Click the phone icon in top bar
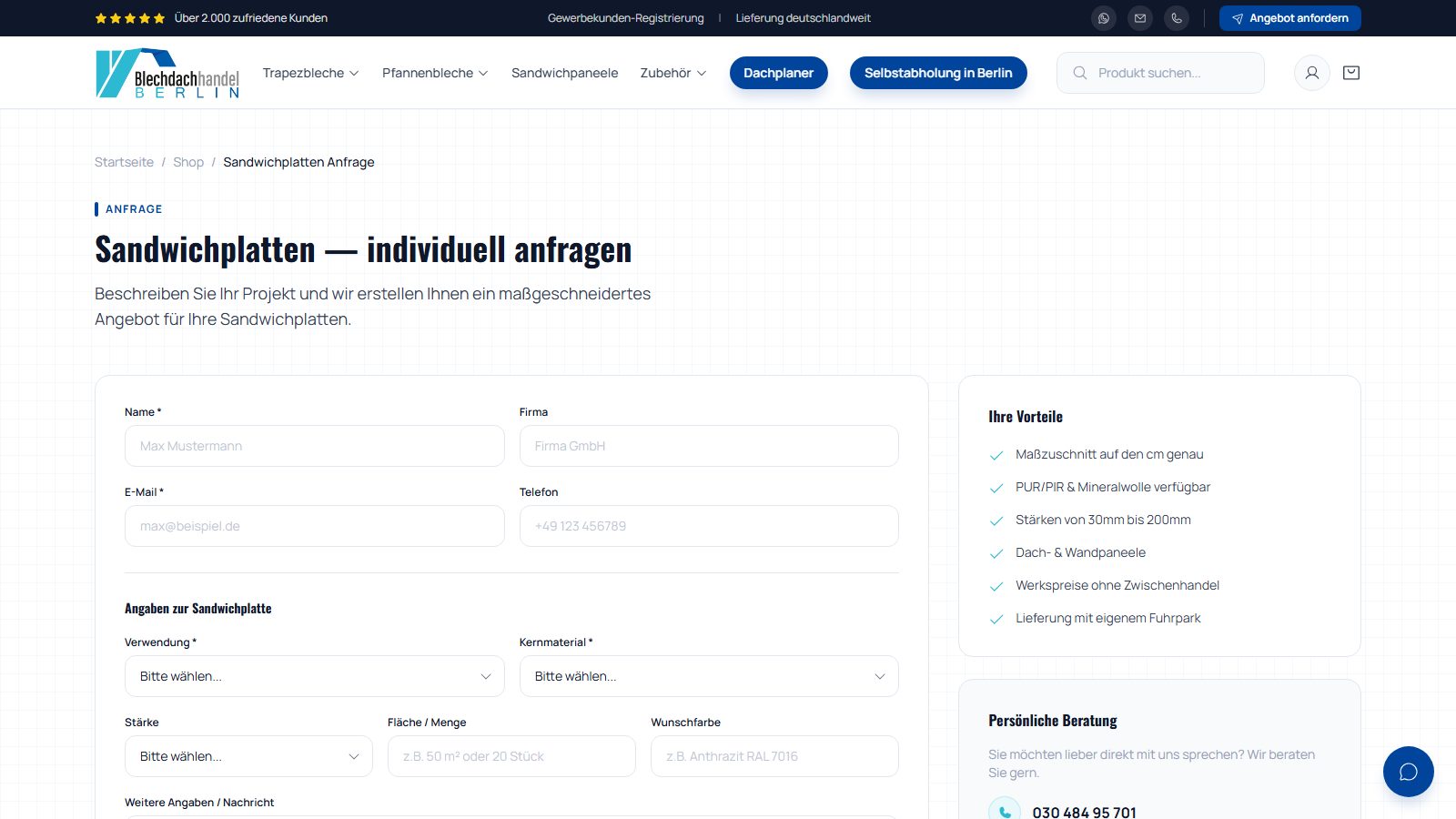Viewport: 1456px width, 819px height. tap(1177, 18)
